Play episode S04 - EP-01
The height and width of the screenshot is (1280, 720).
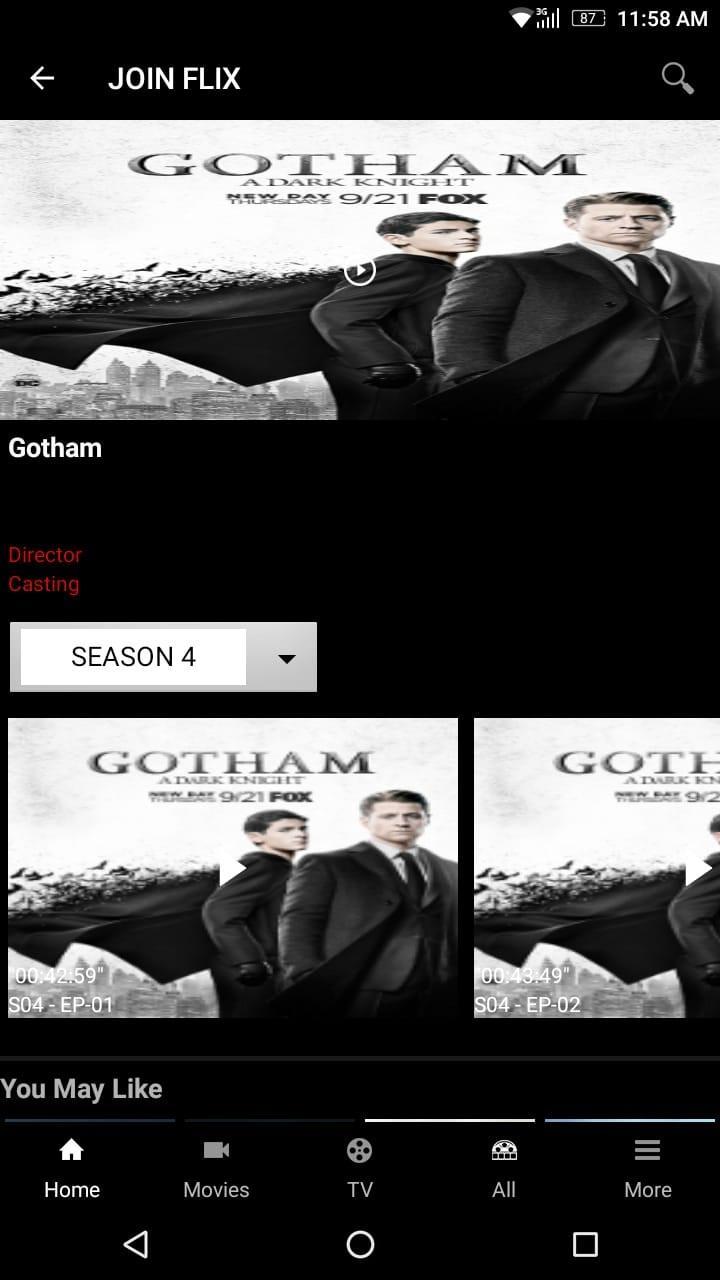click(232, 870)
